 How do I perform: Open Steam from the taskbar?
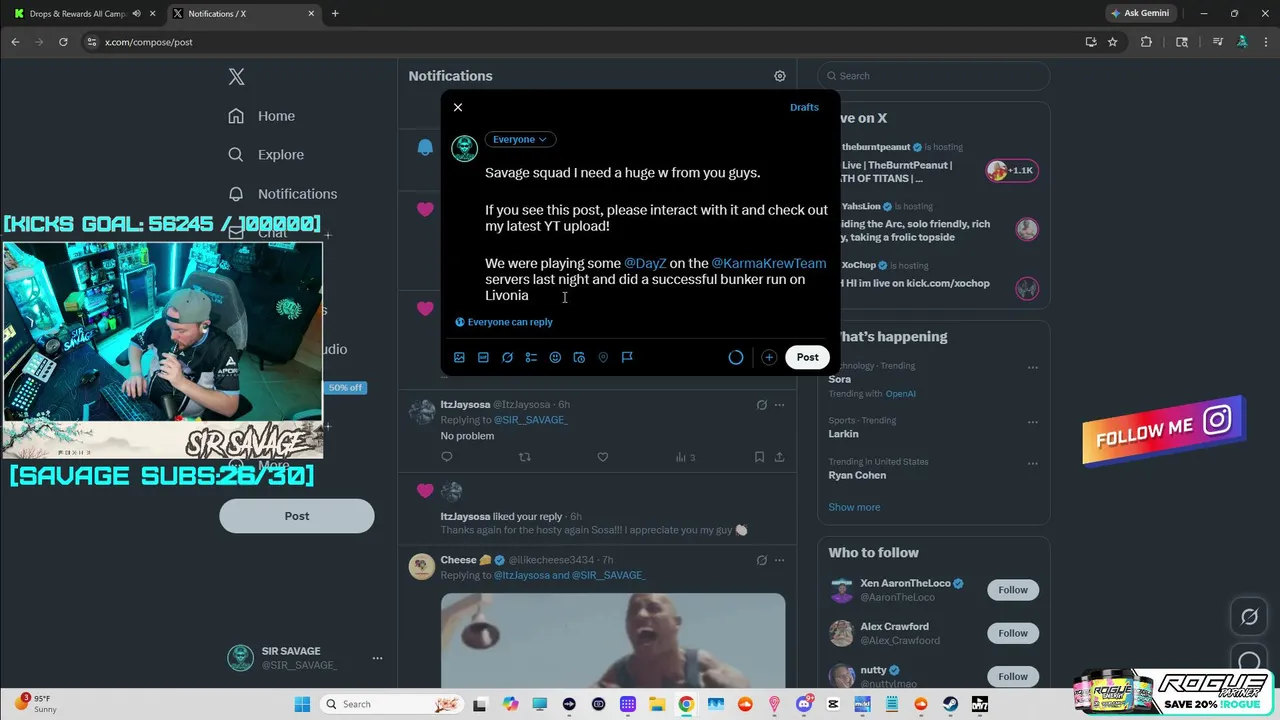coord(950,704)
